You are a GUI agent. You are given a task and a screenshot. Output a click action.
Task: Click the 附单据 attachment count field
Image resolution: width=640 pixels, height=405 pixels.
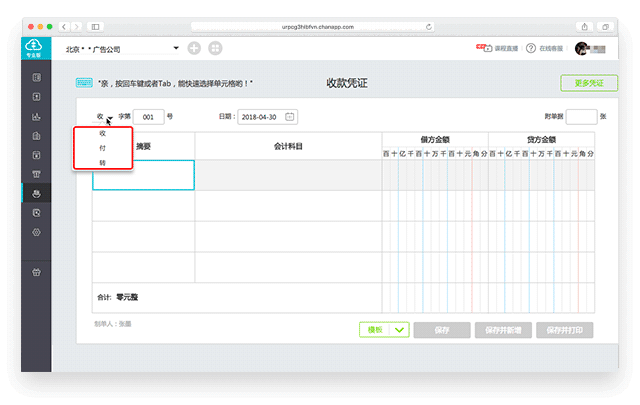[581, 116]
